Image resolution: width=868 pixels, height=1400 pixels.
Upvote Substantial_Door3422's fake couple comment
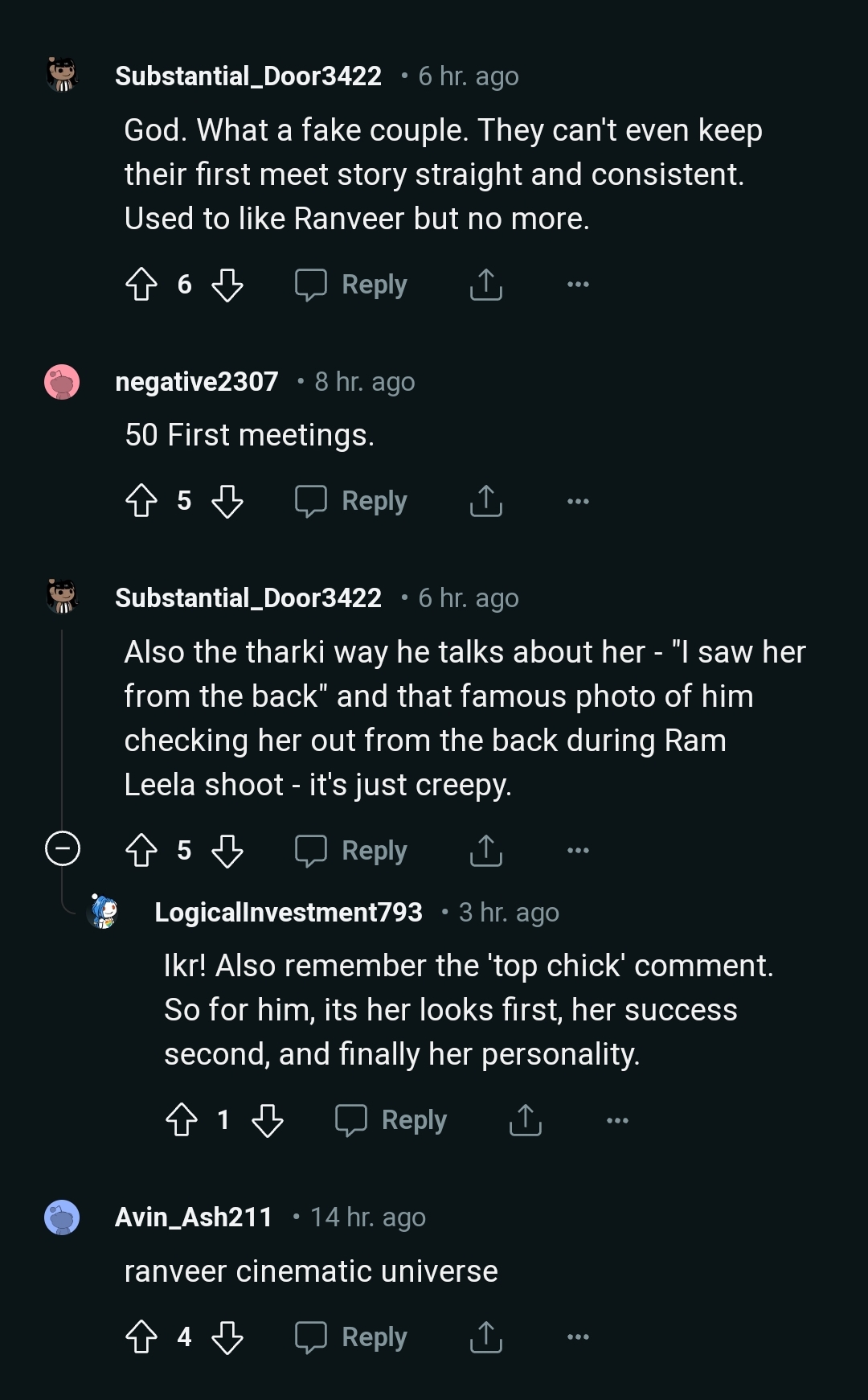click(x=142, y=284)
